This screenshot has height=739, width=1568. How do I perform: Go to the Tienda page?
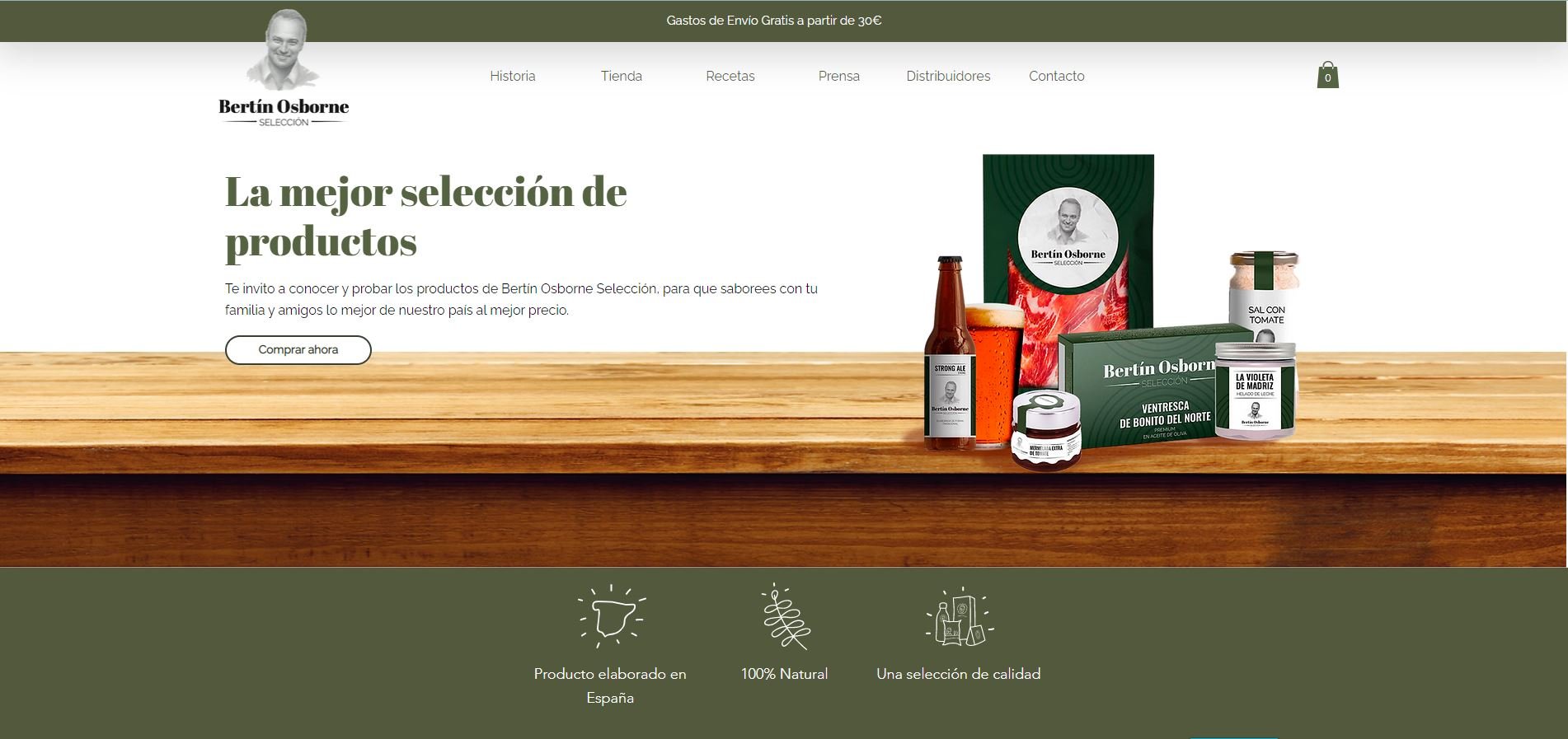click(x=622, y=76)
